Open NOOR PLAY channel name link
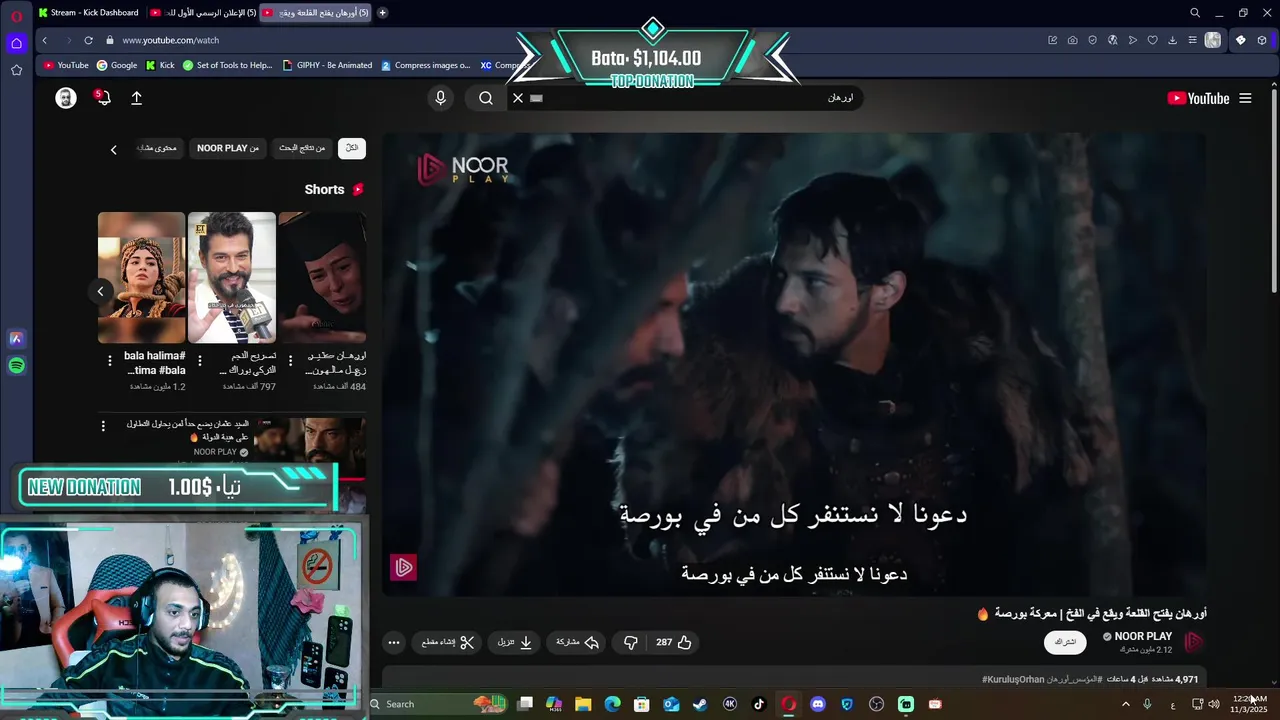The width and height of the screenshot is (1280, 720). [x=1143, y=636]
